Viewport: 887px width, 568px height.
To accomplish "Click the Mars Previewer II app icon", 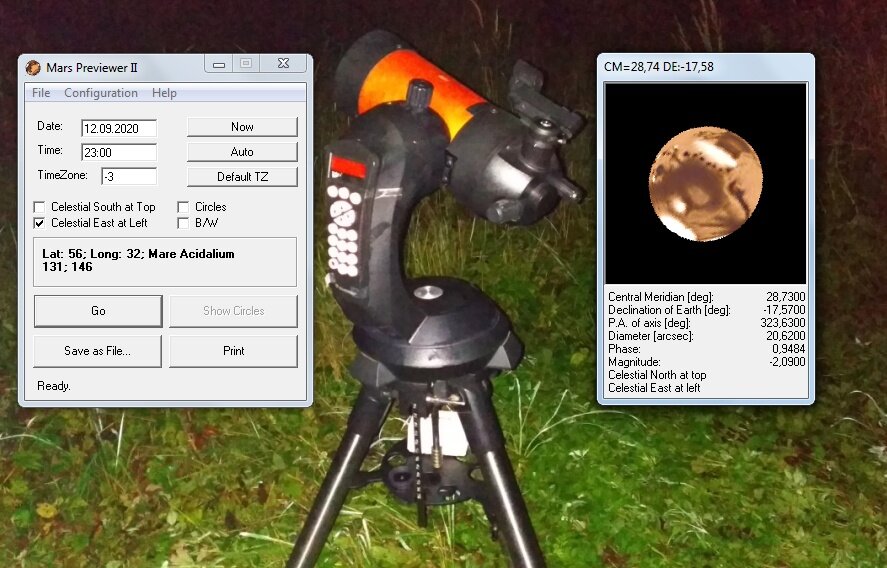I will (x=33, y=68).
